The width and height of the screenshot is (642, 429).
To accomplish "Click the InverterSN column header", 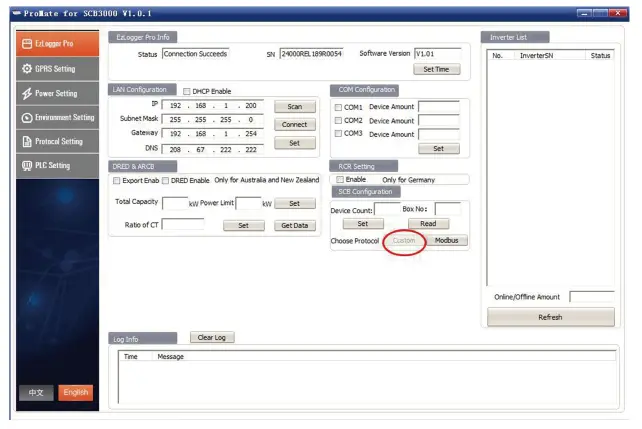I will 549,55.
